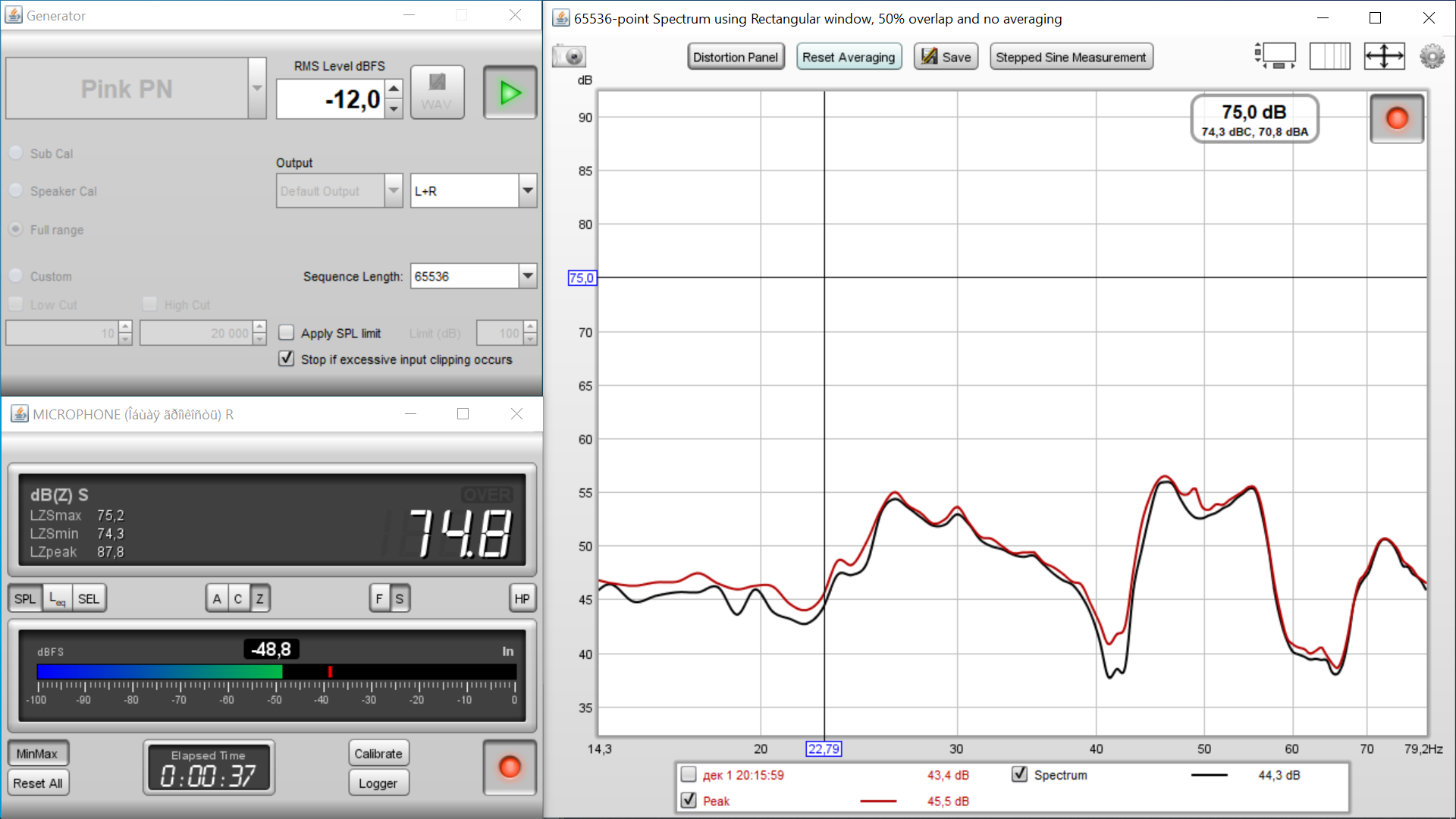1456x819 pixels.
Task: Uncheck the Peak trace checkbox
Action: pyautogui.click(x=689, y=800)
